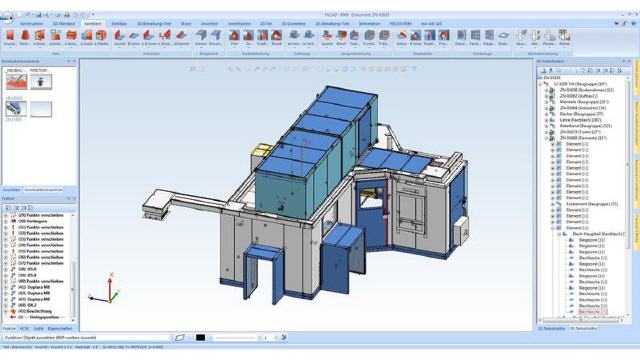Toggle the pin on 3D-Teilestruktur panel header
Screen dimensions: 640x360
(x=623, y=61)
